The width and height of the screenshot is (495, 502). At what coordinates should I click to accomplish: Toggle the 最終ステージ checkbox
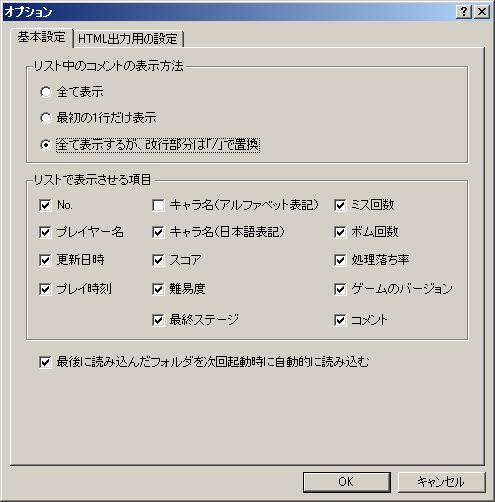coord(158,320)
